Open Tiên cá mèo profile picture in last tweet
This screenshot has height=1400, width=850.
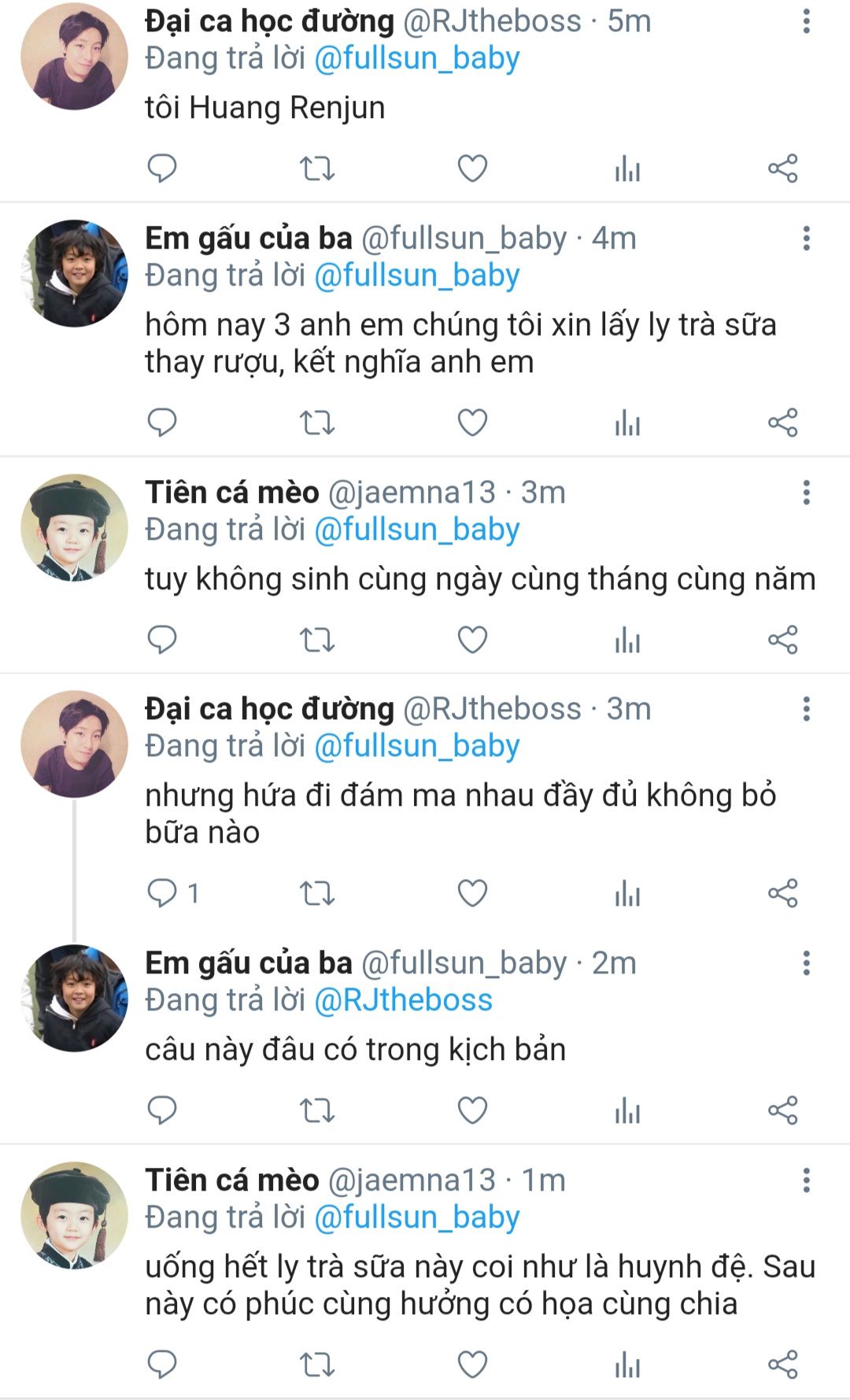[x=74, y=1215]
